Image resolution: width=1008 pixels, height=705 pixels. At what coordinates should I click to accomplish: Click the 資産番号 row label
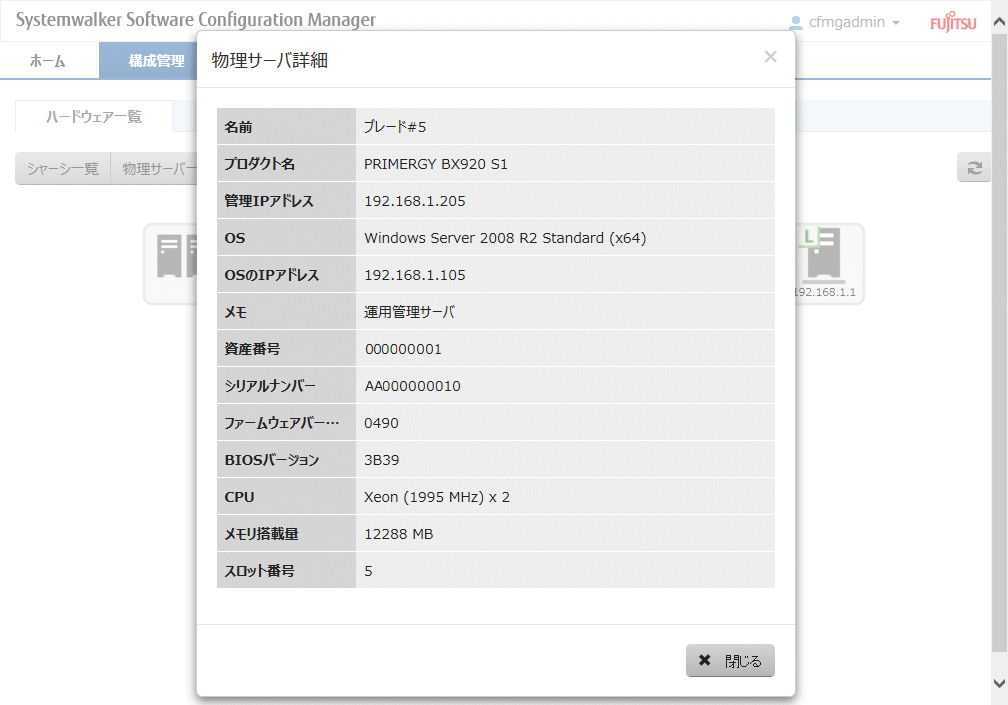(x=252, y=349)
